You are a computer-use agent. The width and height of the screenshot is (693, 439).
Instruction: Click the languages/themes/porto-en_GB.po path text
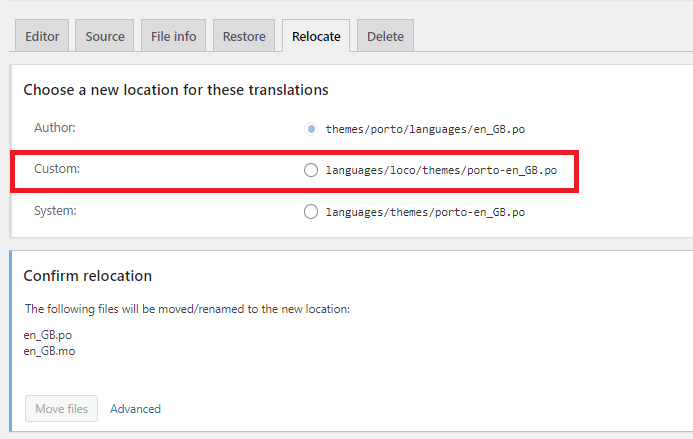425,212
